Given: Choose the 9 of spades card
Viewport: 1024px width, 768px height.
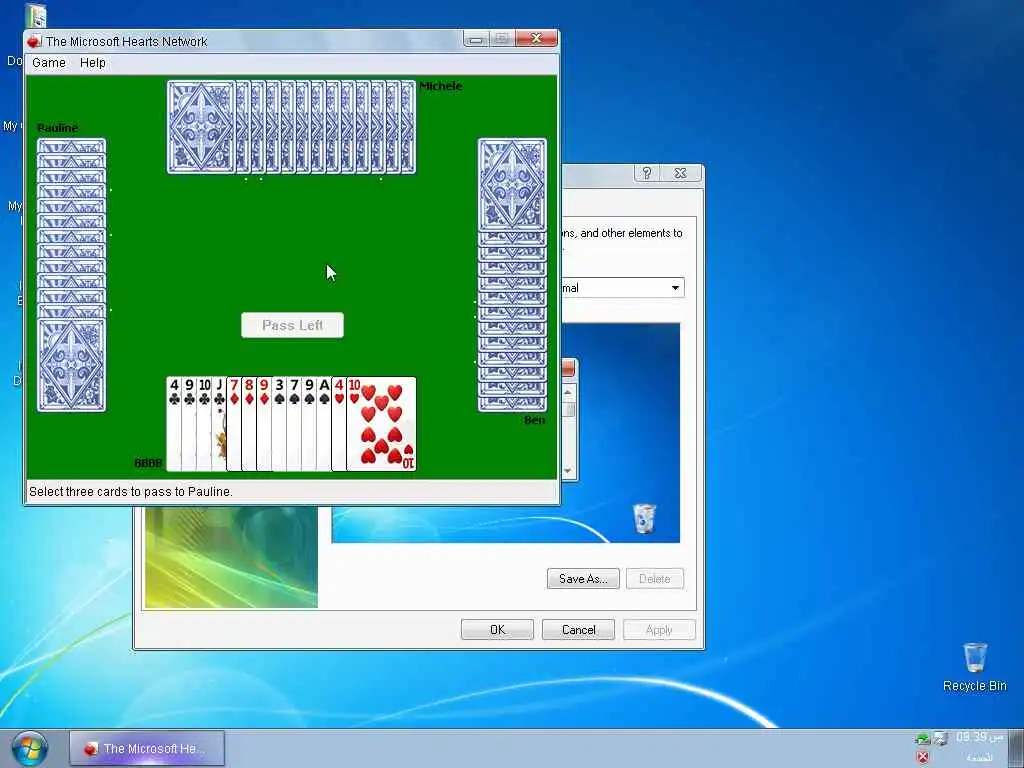Looking at the screenshot, I should coord(309,424).
